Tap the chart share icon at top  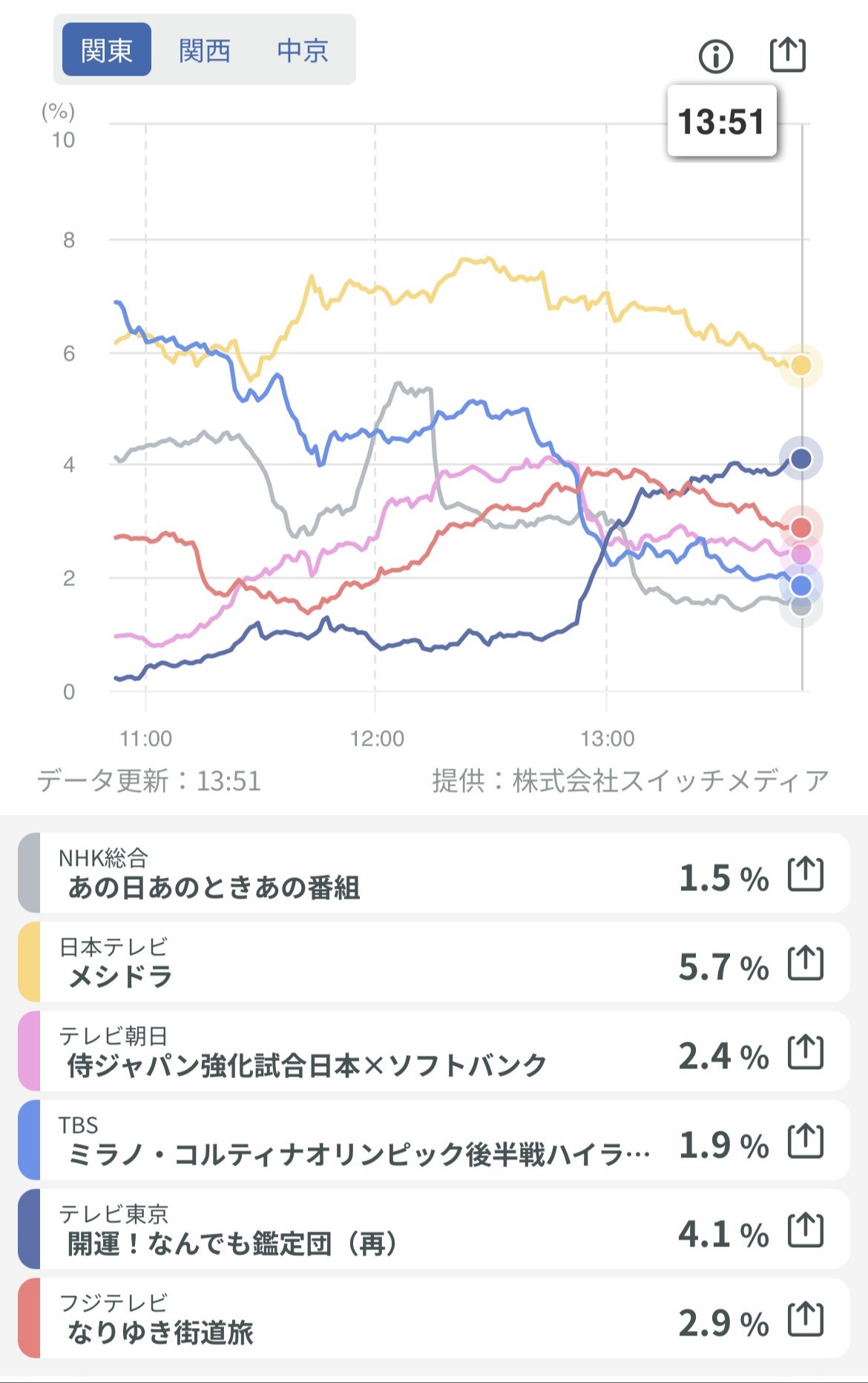pos(787,54)
